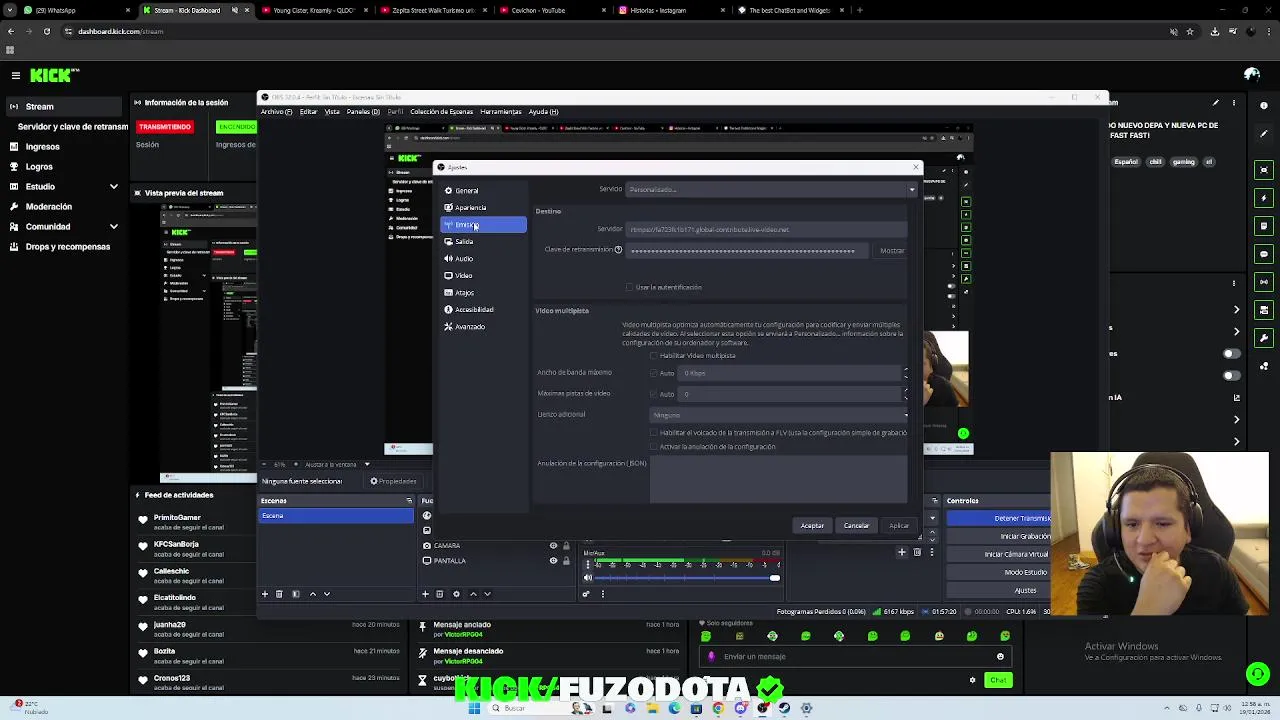Toggle Auto for Máximas pistas de vídeo
This screenshot has width=1280, height=720.
tap(654, 394)
